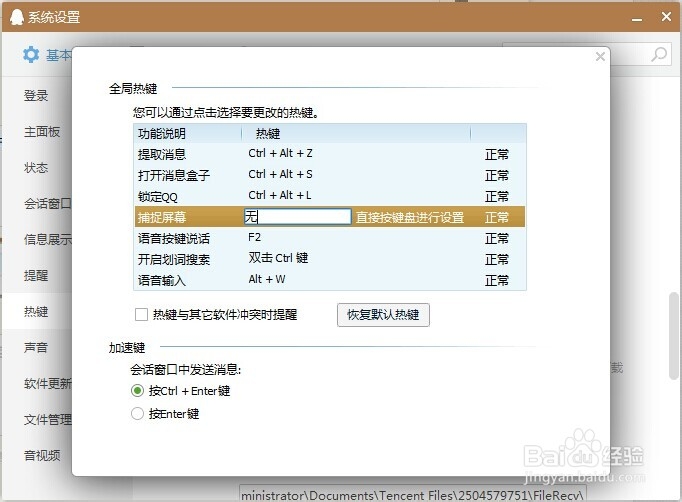Open the 文件管理 settings section
Image resolution: width=682 pixels, height=502 pixels.
(47, 420)
